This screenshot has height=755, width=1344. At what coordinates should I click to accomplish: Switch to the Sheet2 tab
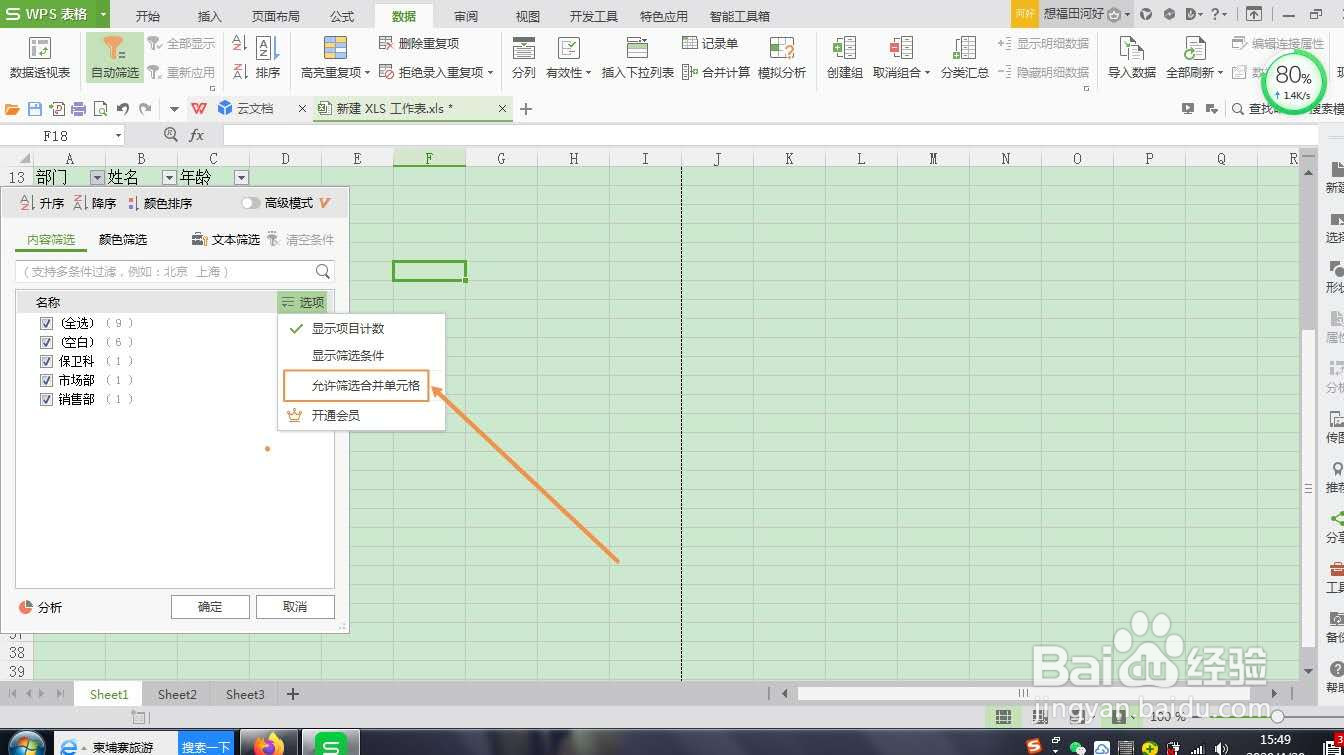(176, 693)
